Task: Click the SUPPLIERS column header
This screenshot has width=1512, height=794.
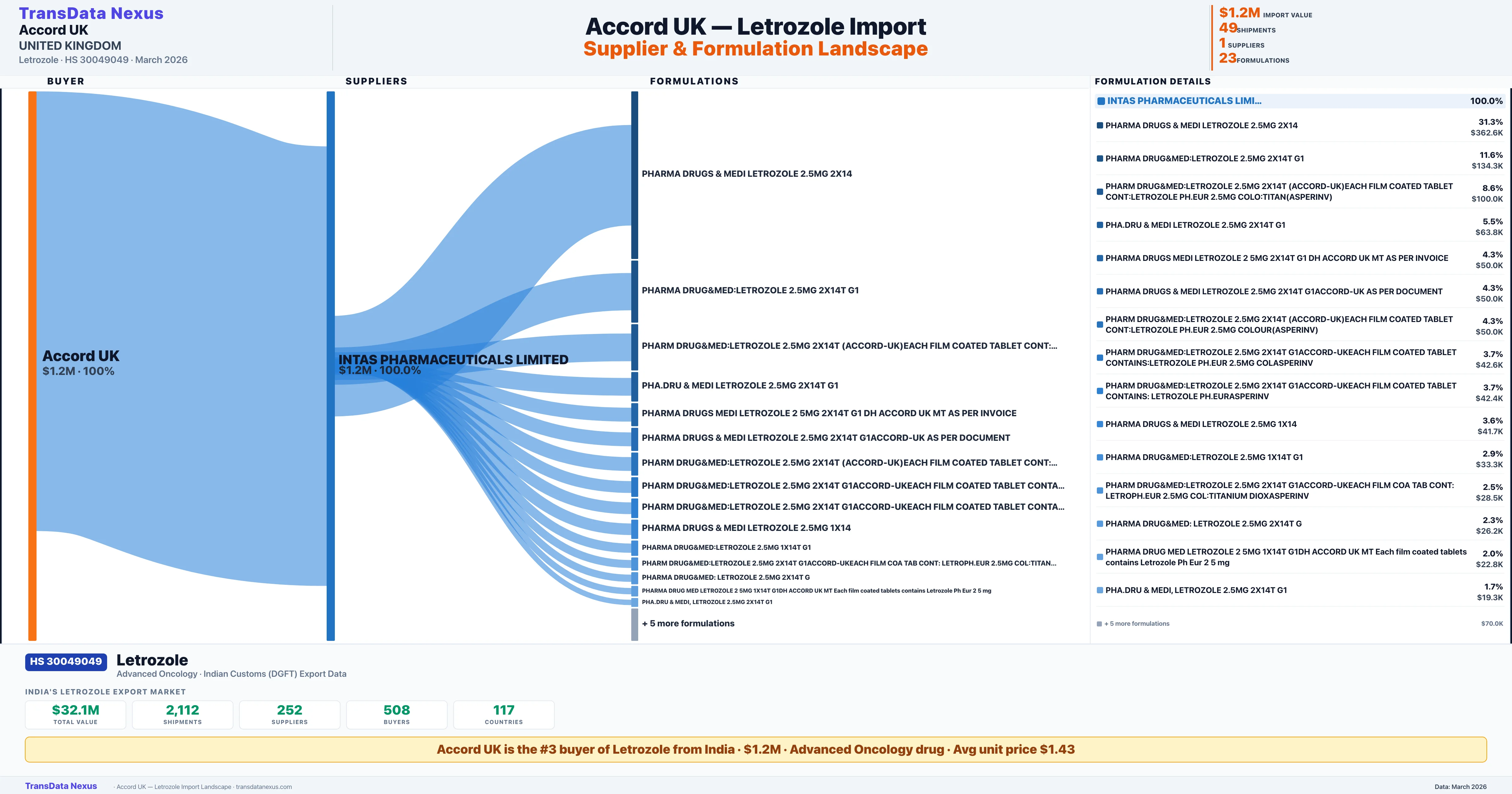Action: pyautogui.click(x=376, y=81)
